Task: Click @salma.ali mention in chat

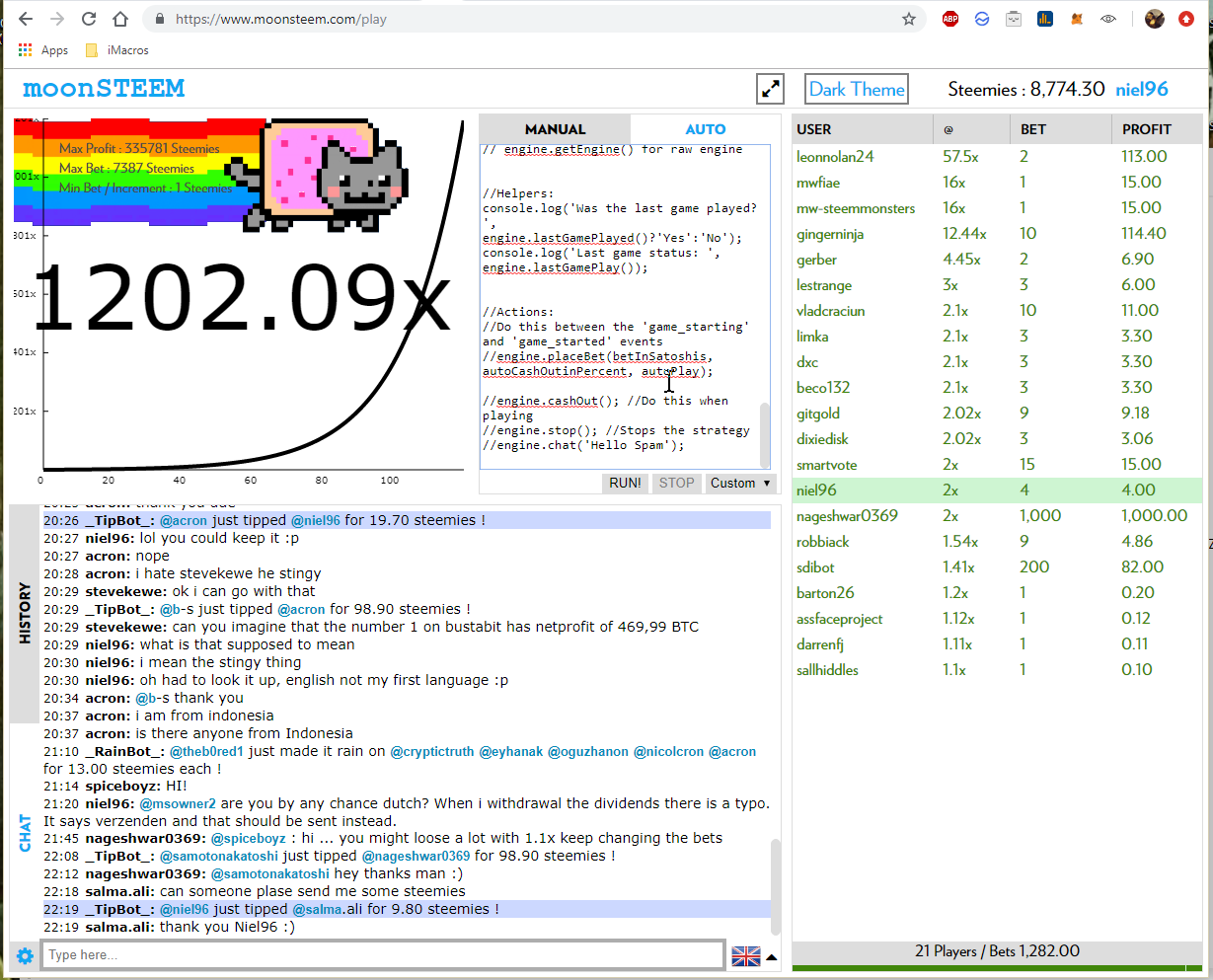Action: point(328,909)
